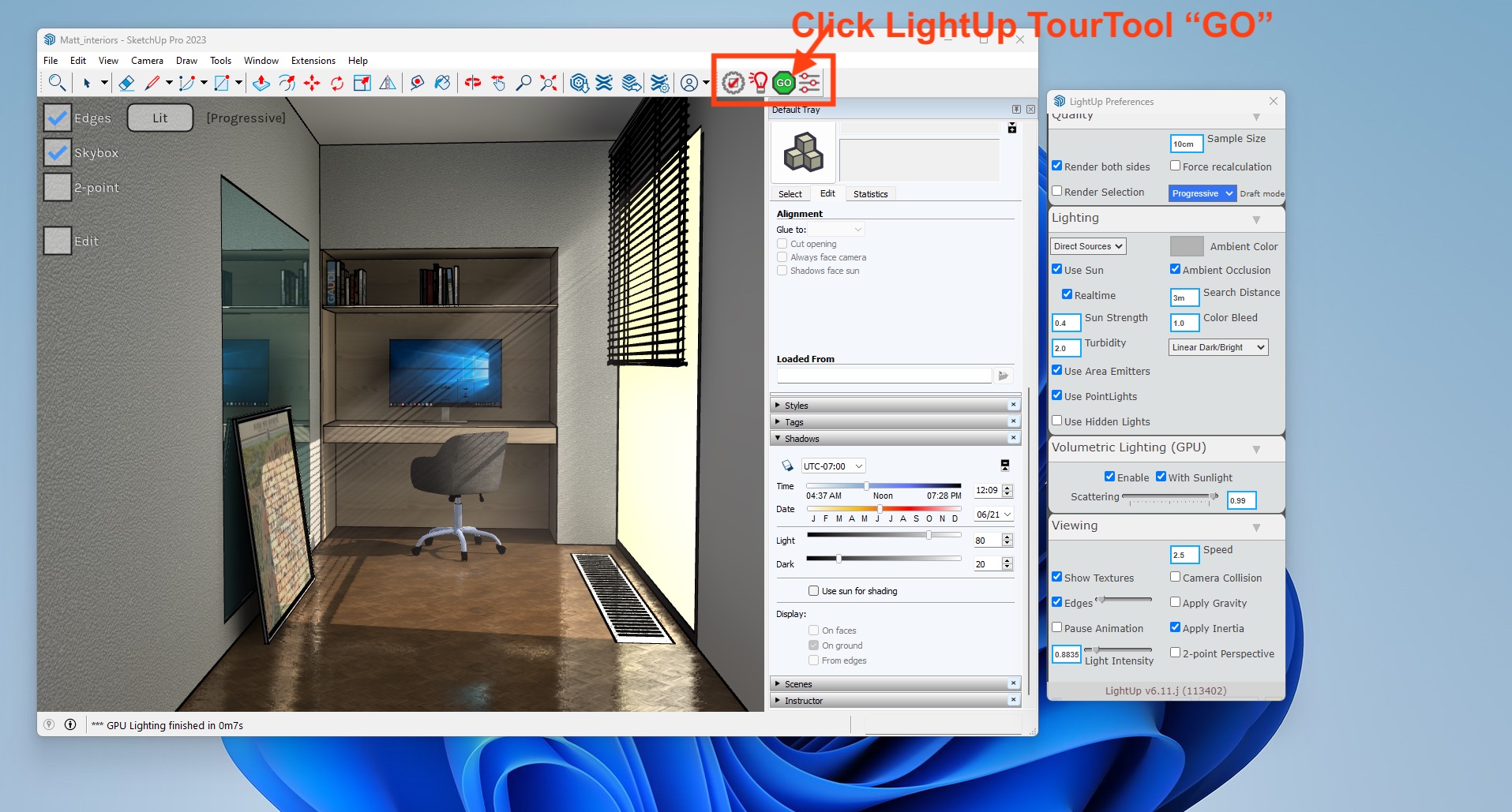The width and height of the screenshot is (1512, 812).
Task: Click the Zoom Extents tool
Action: coord(548,83)
